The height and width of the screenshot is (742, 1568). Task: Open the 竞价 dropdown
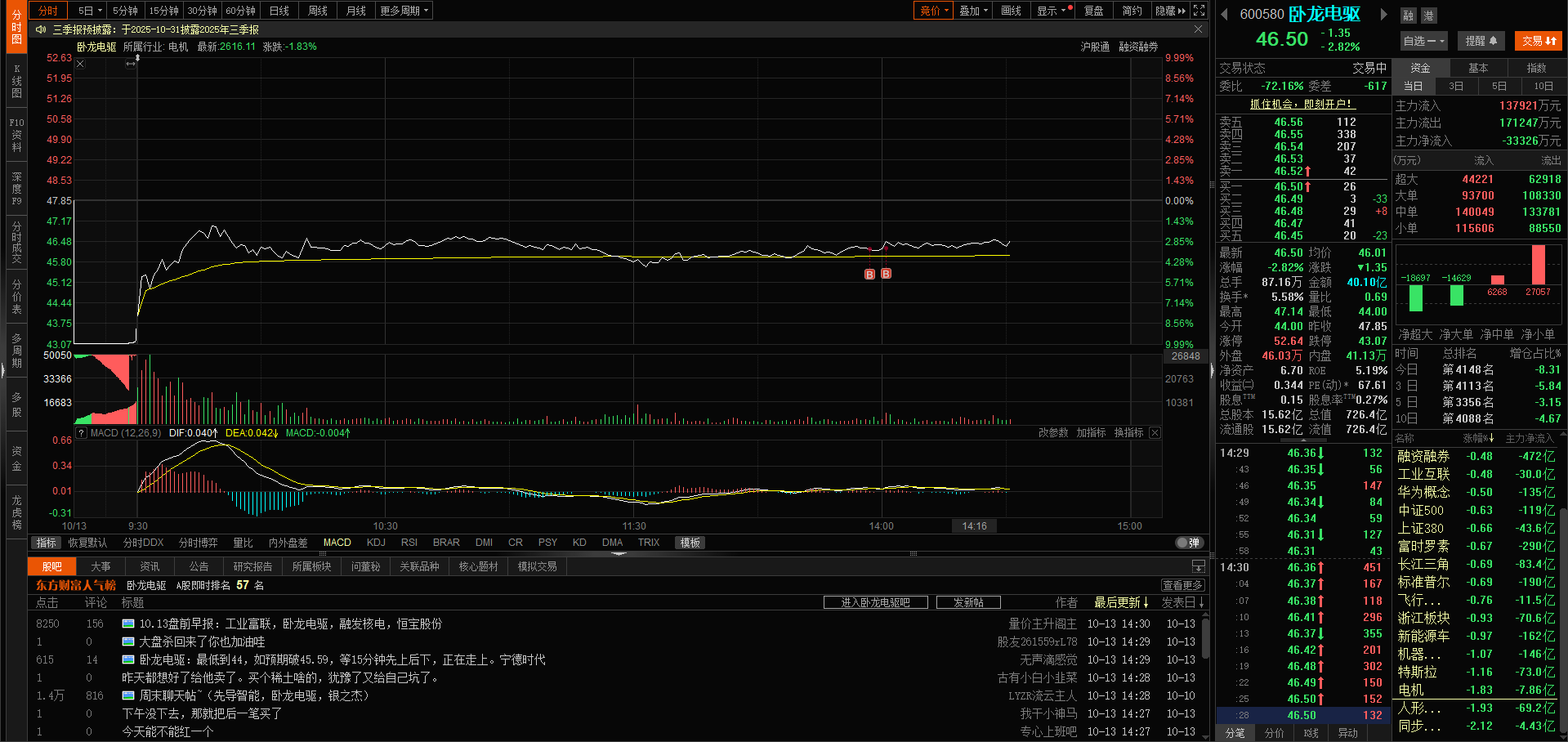click(934, 11)
